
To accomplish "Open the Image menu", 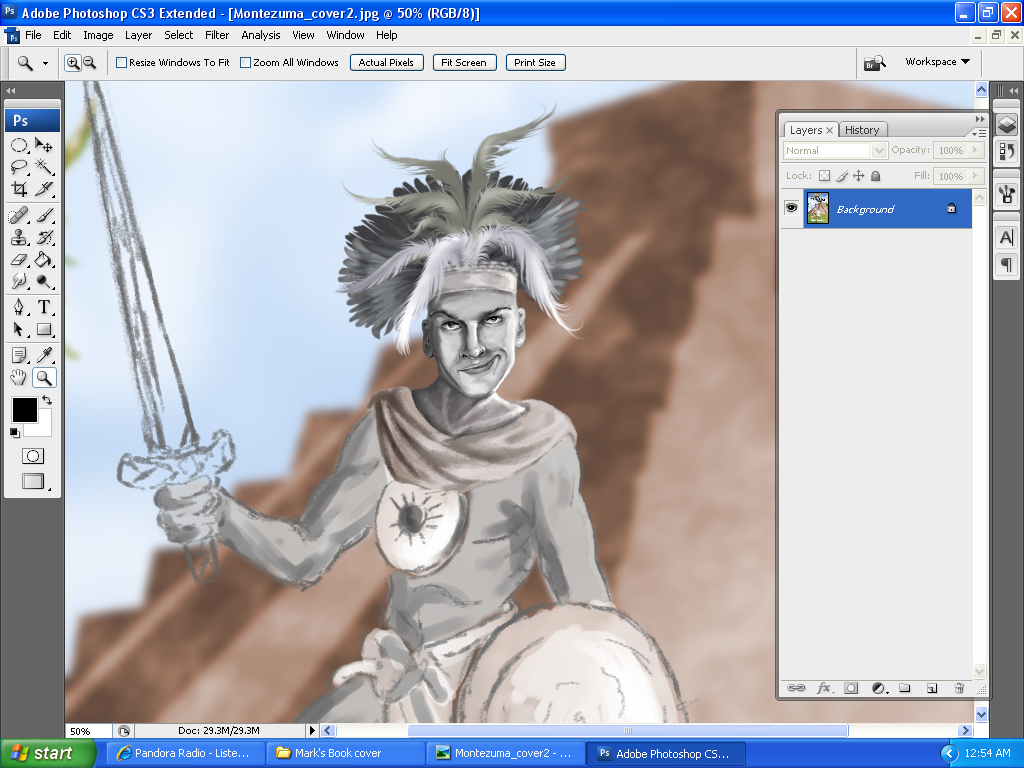I will tap(98, 35).
